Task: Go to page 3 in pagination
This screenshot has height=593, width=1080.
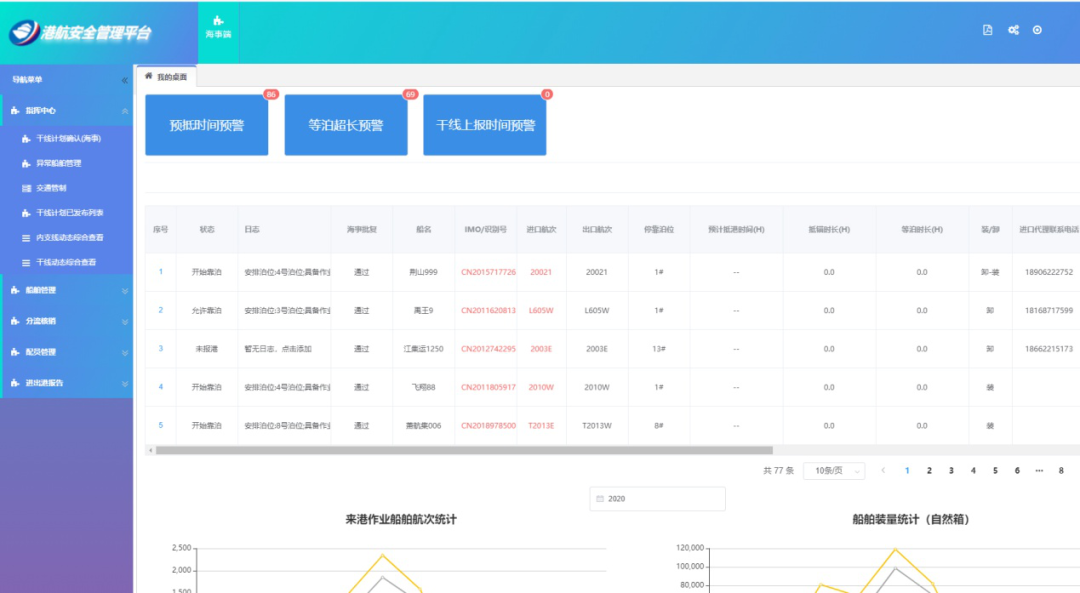Action: [x=951, y=470]
